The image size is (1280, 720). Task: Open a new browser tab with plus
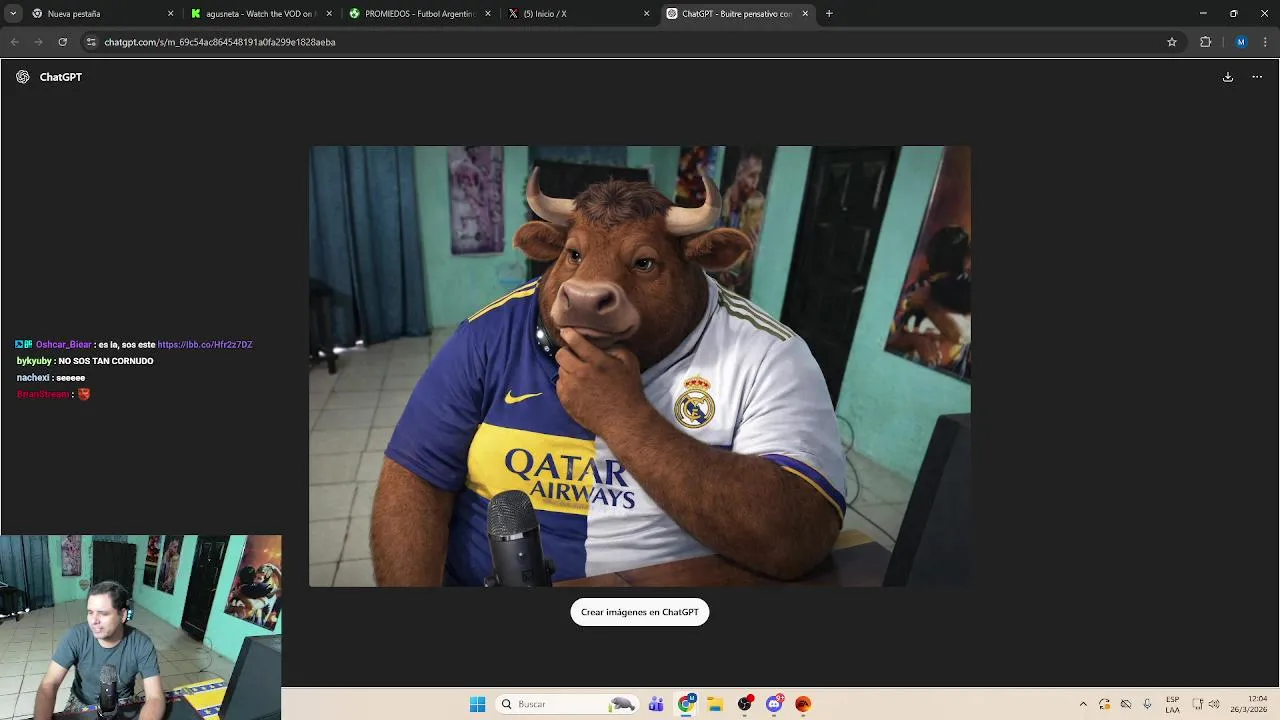(829, 14)
